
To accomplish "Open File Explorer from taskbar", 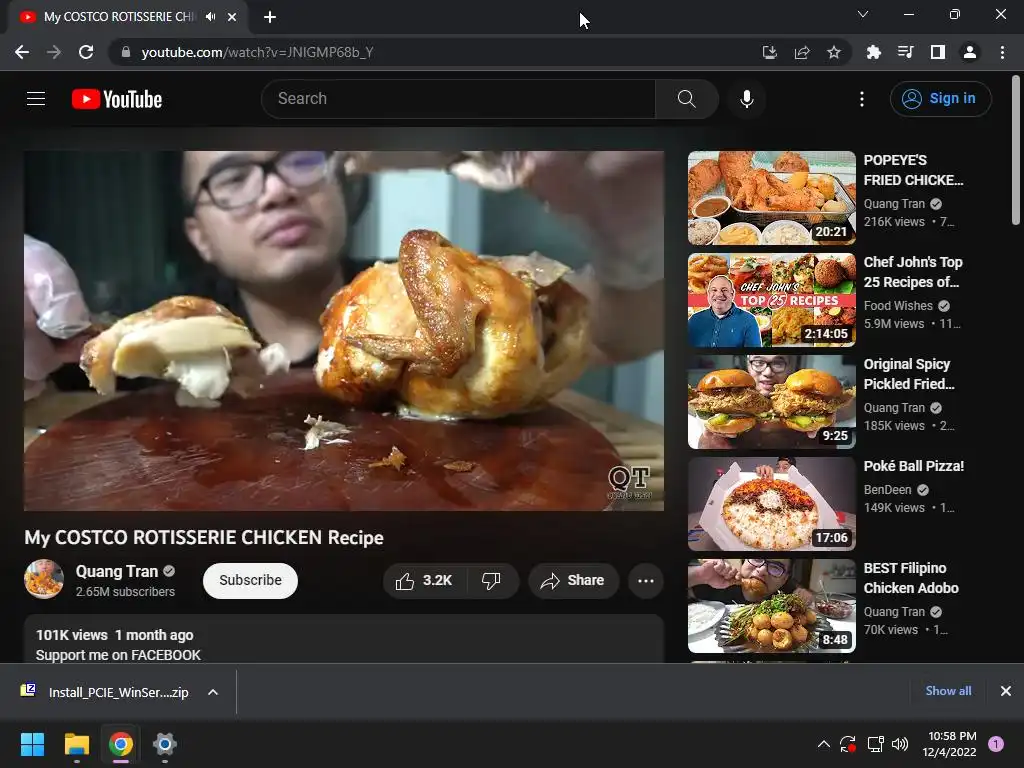I will pos(77,744).
